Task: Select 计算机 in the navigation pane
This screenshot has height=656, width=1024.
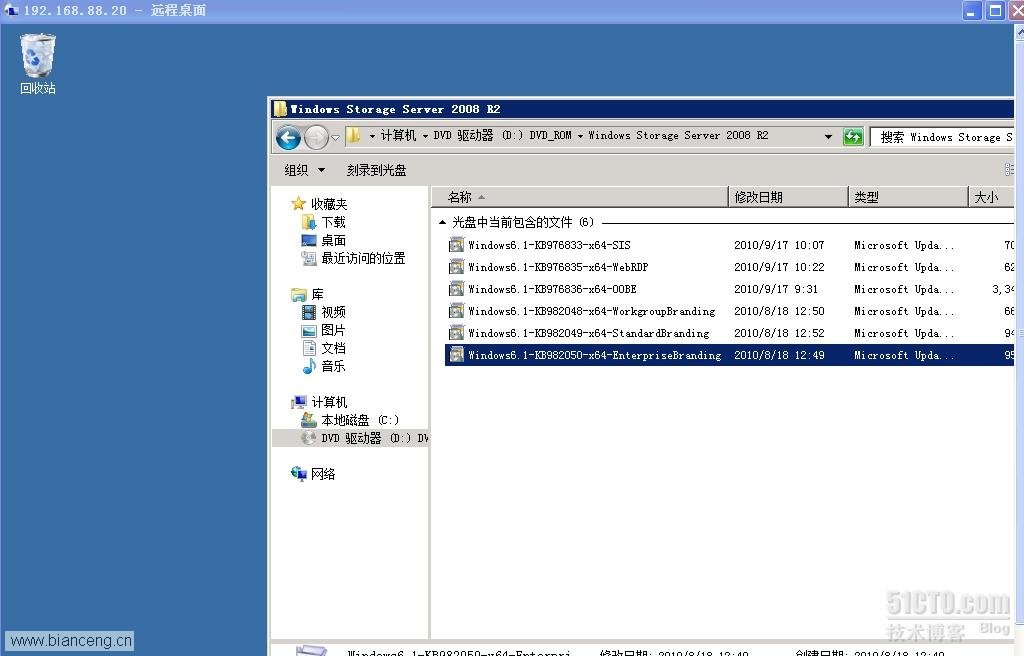Action: (x=329, y=402)
